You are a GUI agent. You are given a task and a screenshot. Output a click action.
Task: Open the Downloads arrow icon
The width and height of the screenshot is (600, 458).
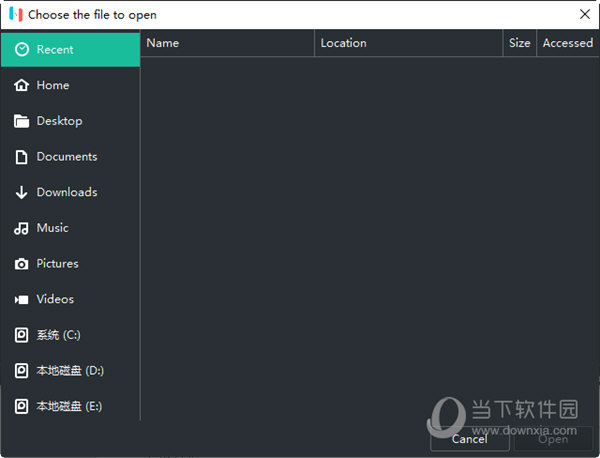pos(21,193)
